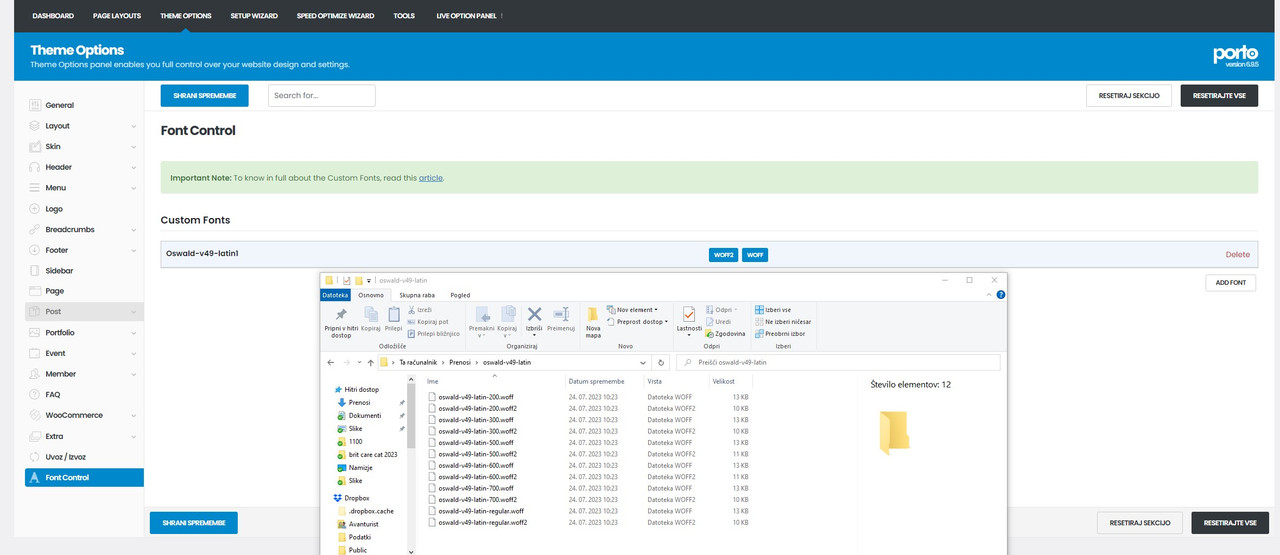Click the Preišči oswald-v49-latin search box
Screen dimensions: 1280x555
tap(838, 362)
